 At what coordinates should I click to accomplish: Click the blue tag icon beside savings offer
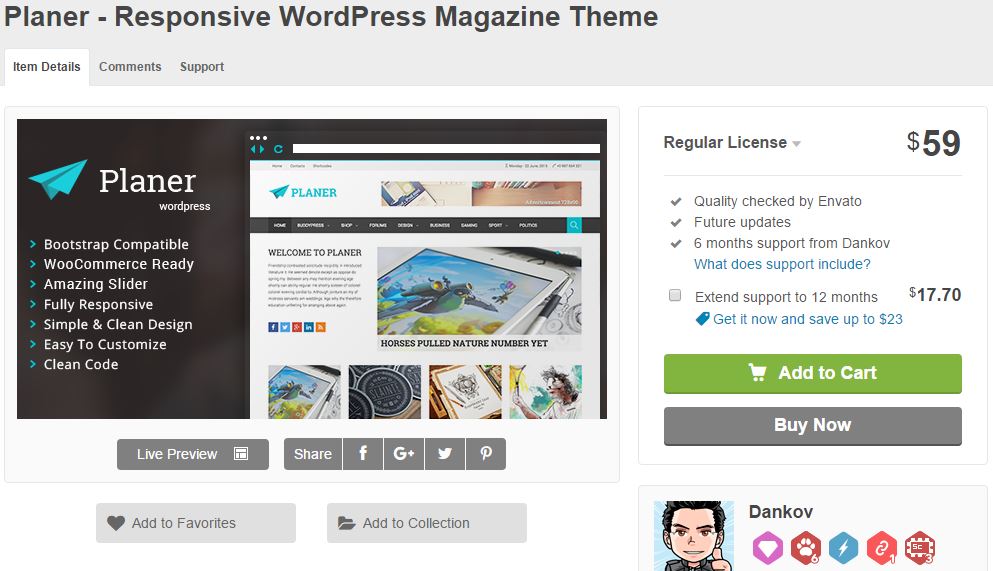(702, 319)
